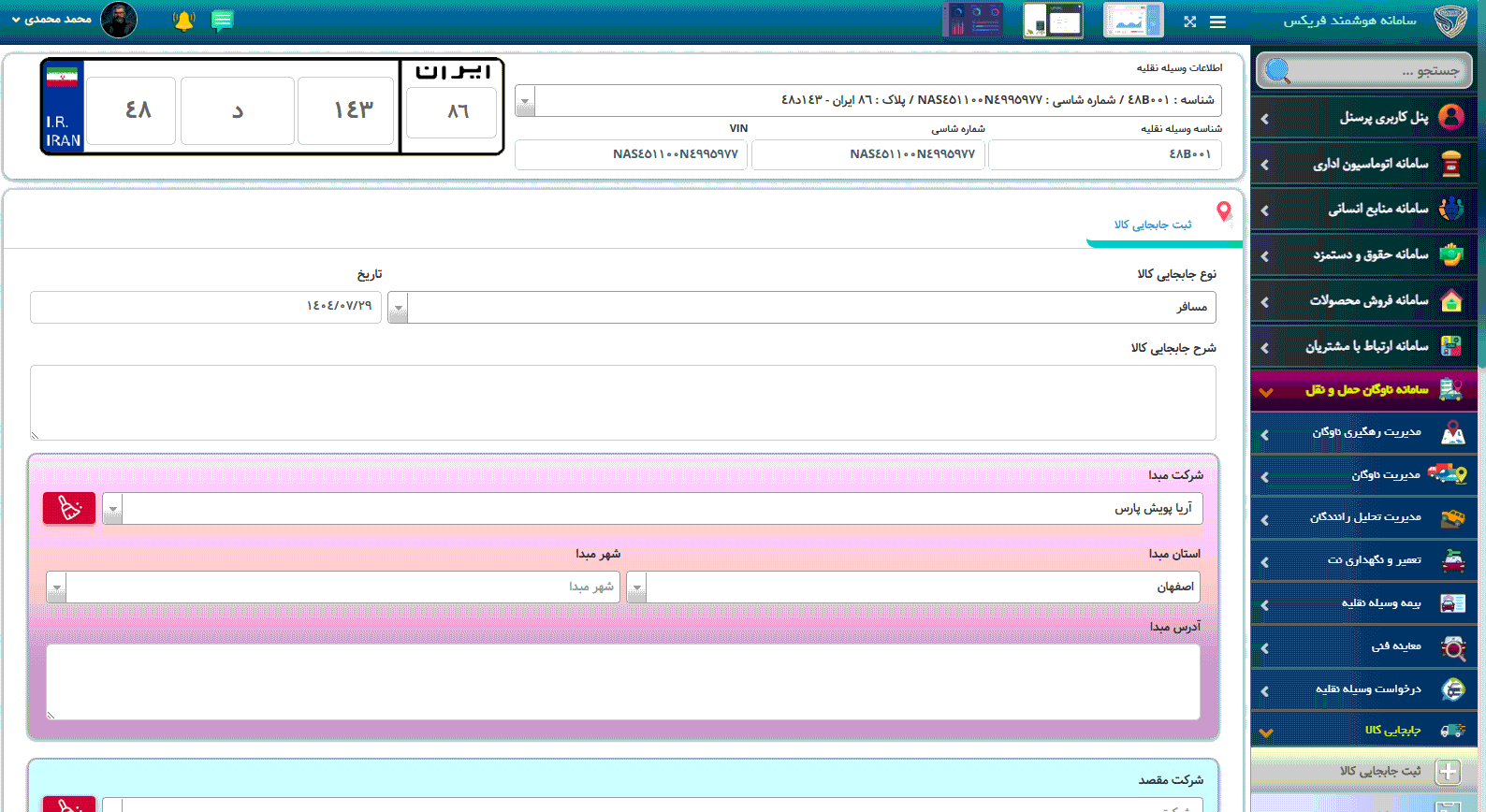Toggle the hamburger menu icon
The width and height of the screenshot is (1486, 812).
pos(1217,22)
